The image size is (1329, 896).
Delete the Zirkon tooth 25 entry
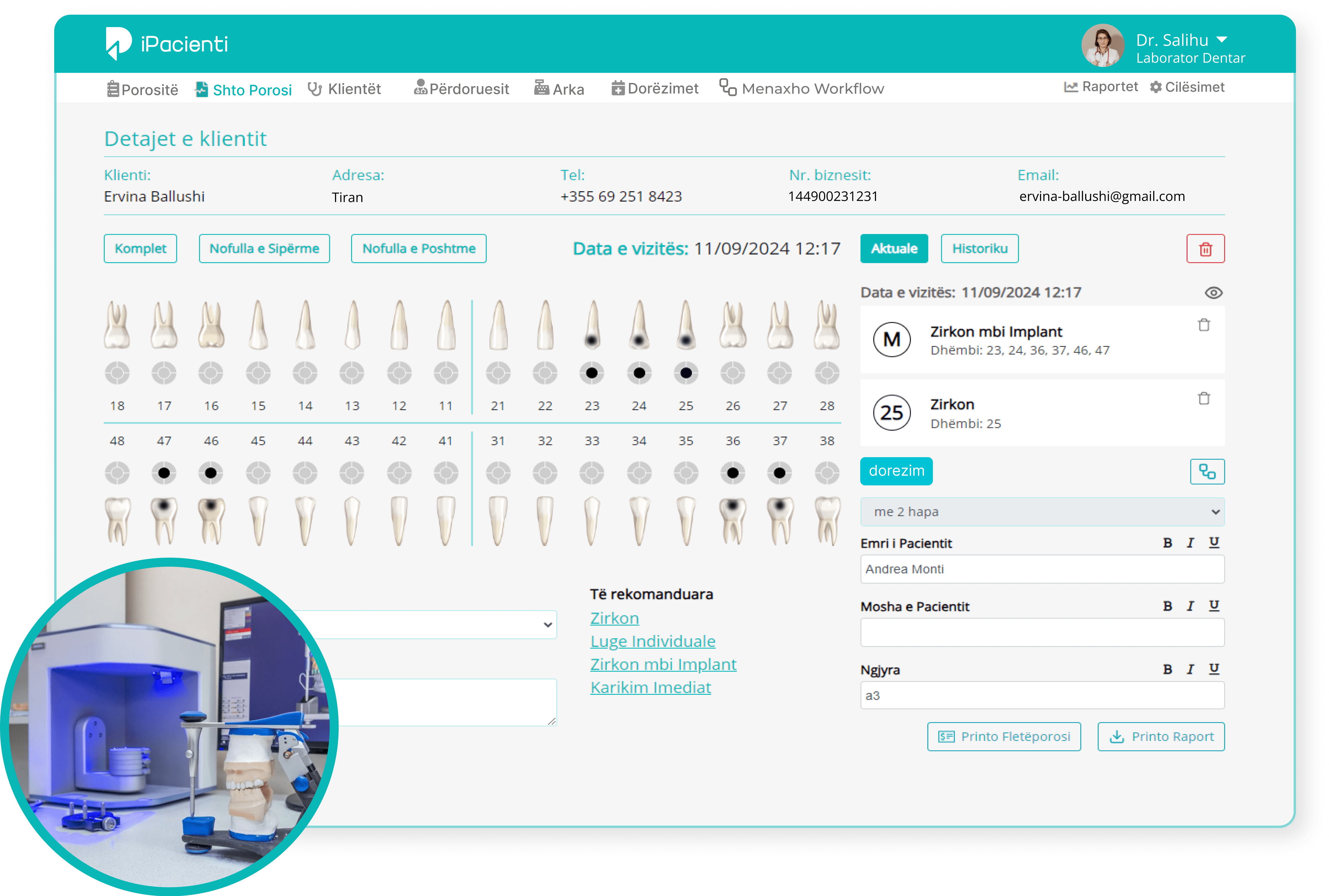point(1203,398)
